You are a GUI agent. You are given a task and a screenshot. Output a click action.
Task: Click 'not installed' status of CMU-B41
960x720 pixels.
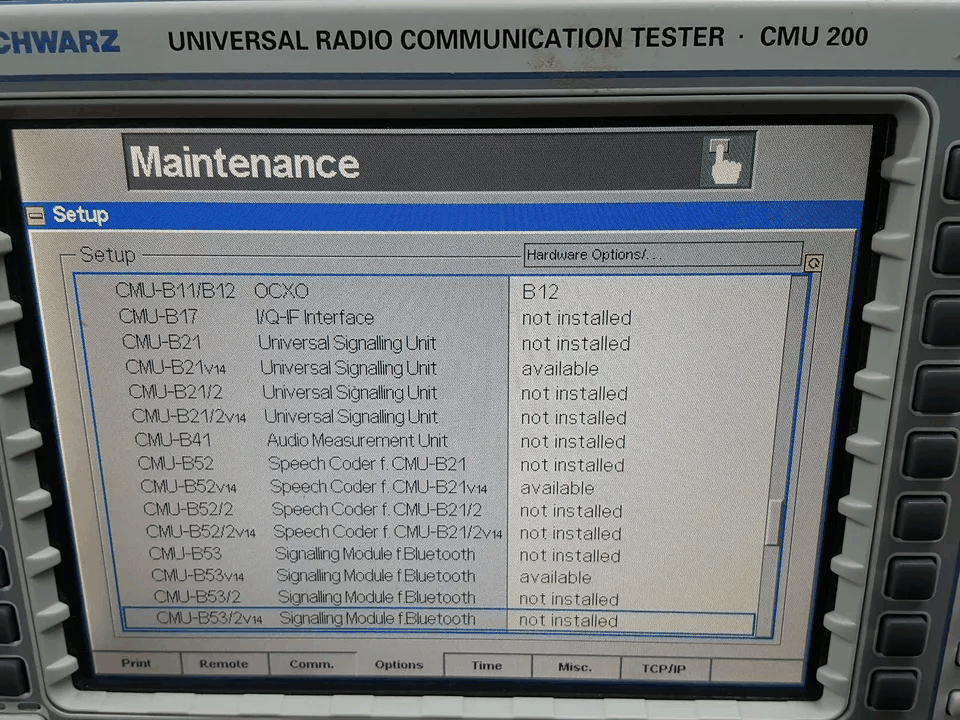tap(573, 441)
